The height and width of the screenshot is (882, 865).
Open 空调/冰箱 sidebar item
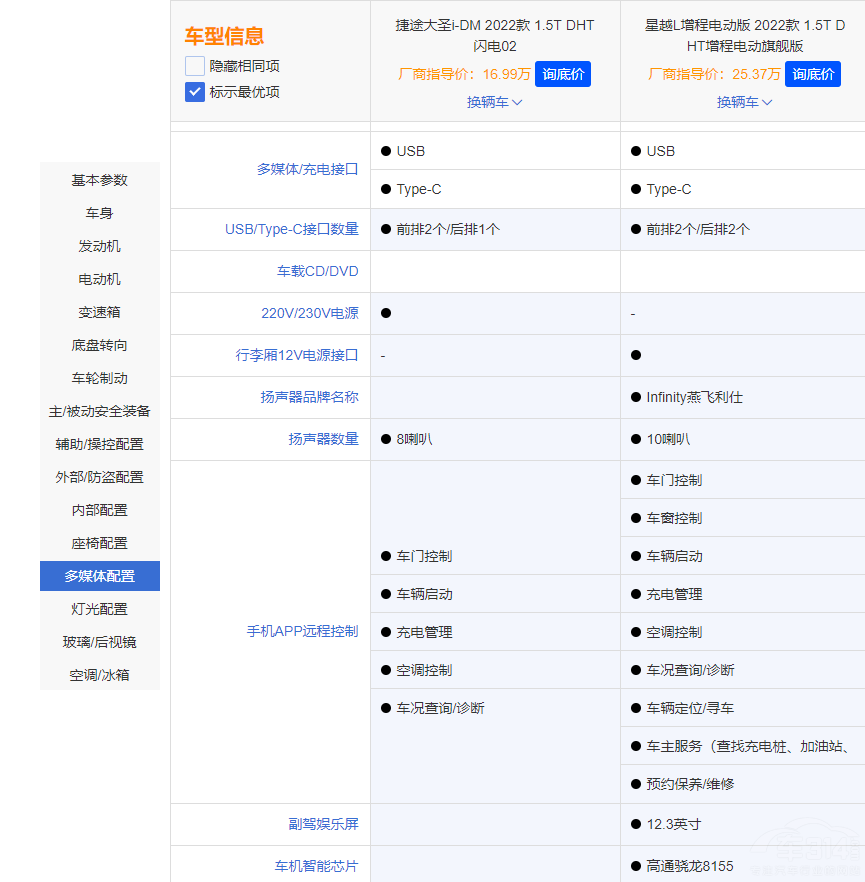pos(99,675)
